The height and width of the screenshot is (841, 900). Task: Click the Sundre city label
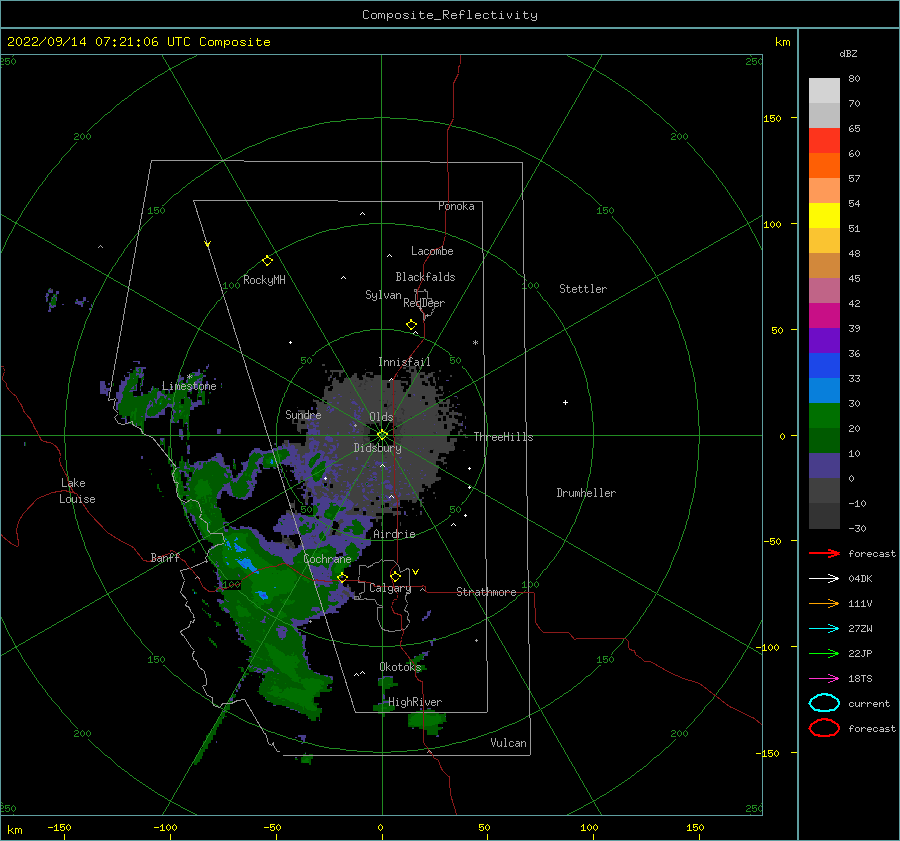(x=303, y=414)
